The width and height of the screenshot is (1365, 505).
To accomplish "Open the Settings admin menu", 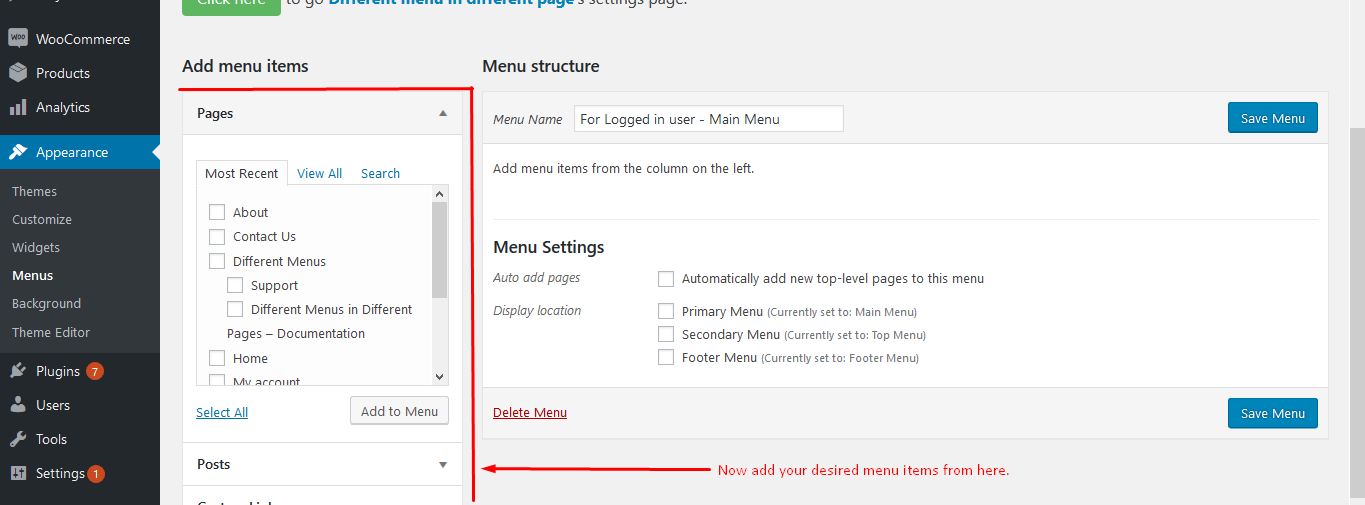I will [x=80, y=473].
